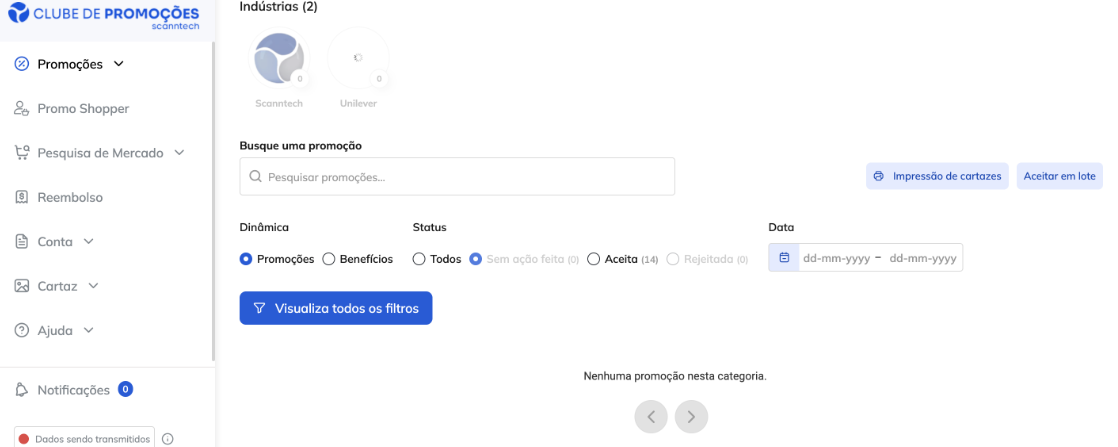The image size is (1118, 447).
Task: Click the Impressão de cartazes button
Action: (936, 176)
